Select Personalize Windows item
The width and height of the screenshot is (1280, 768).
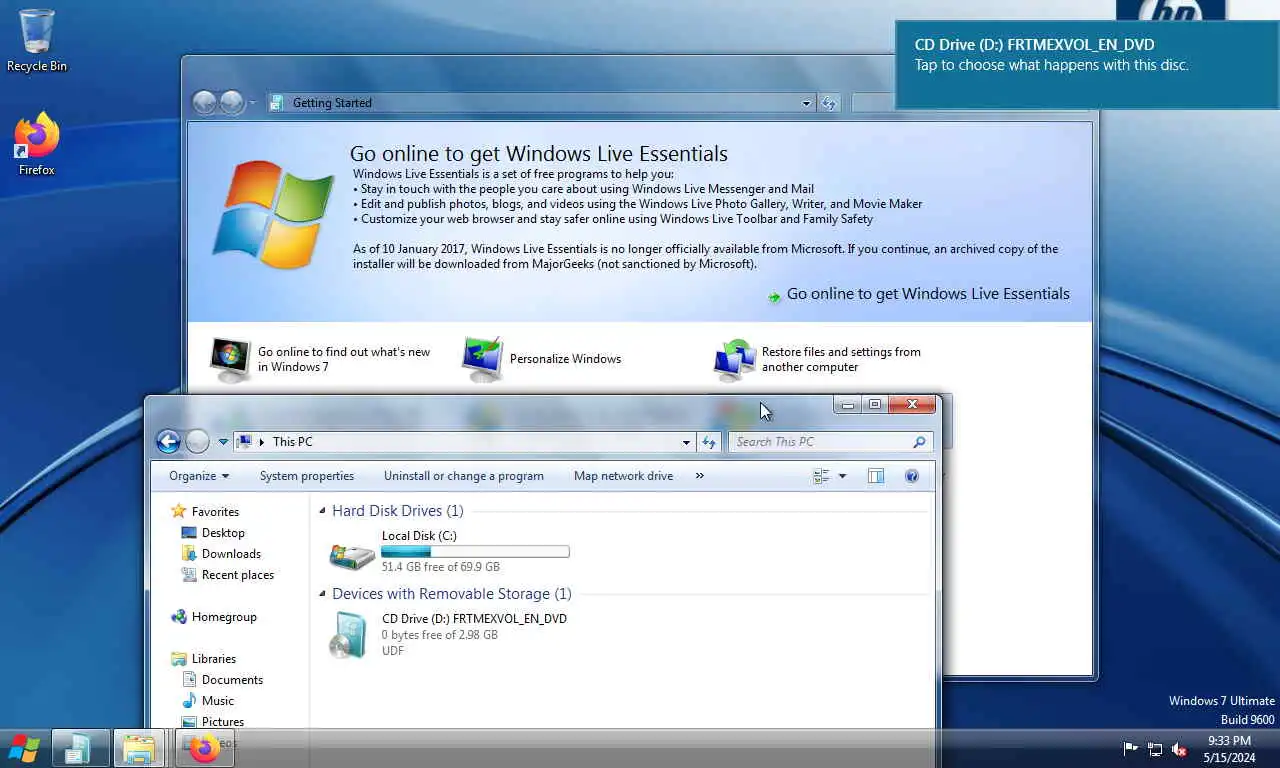[541, 359]
